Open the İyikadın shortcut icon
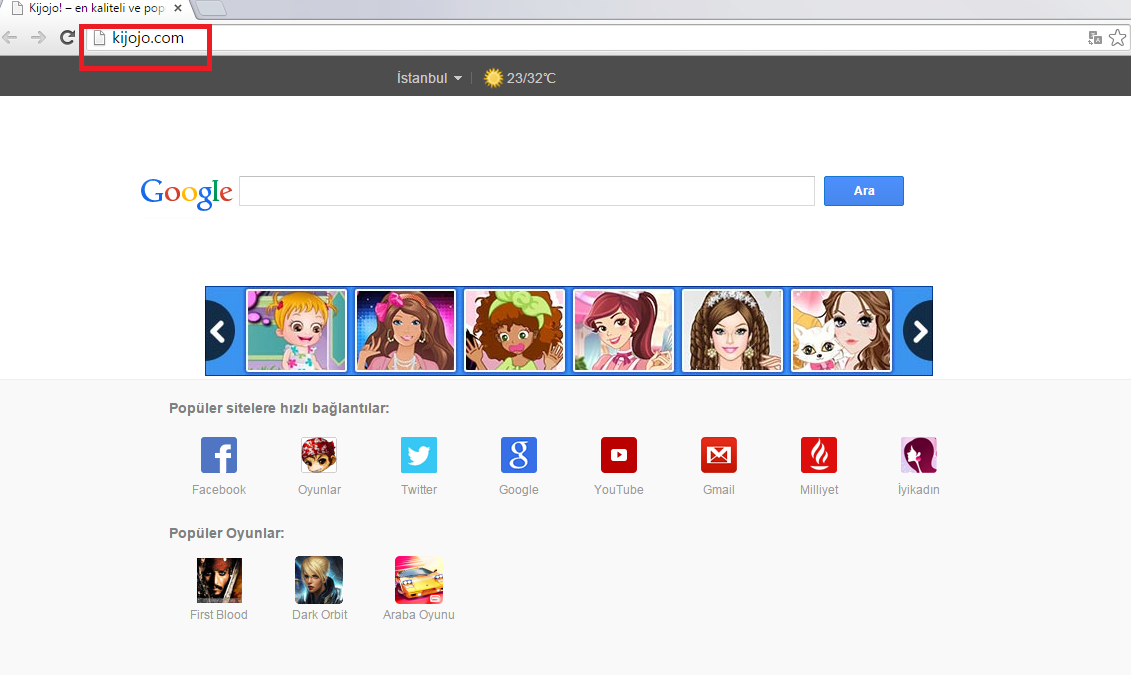Viewport: 1131px width, 675px height. click(x=918, y=455)
